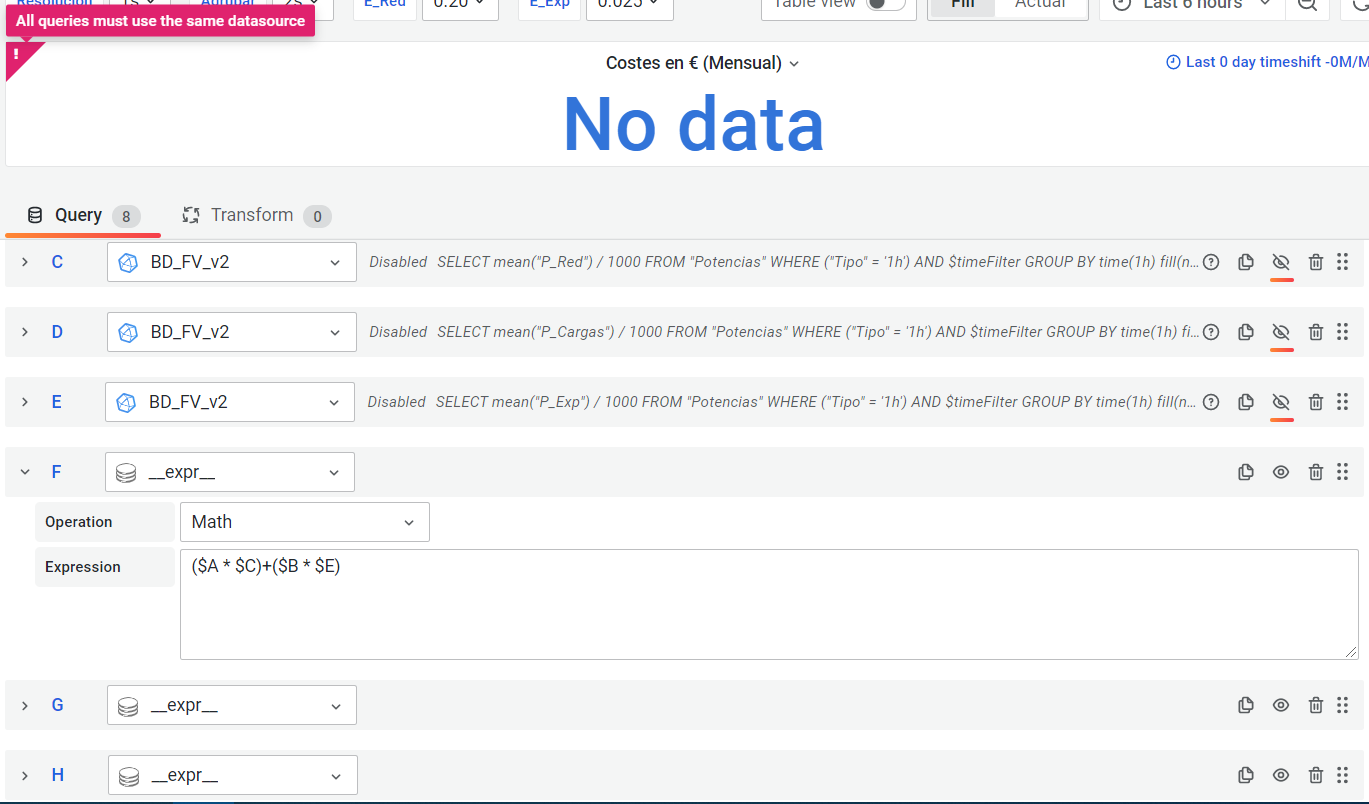Click the zoom-out magnifier in the top toolbar

1308,6
